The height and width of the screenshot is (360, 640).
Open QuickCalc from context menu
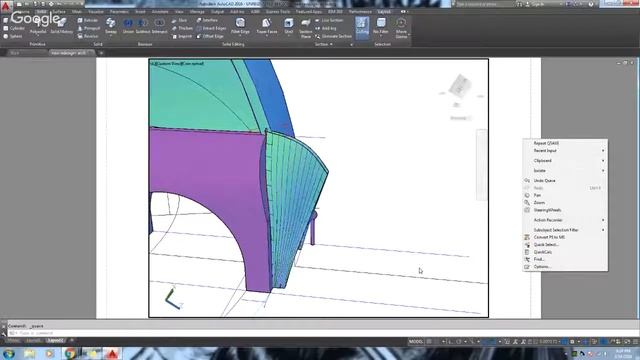[565, 252]
